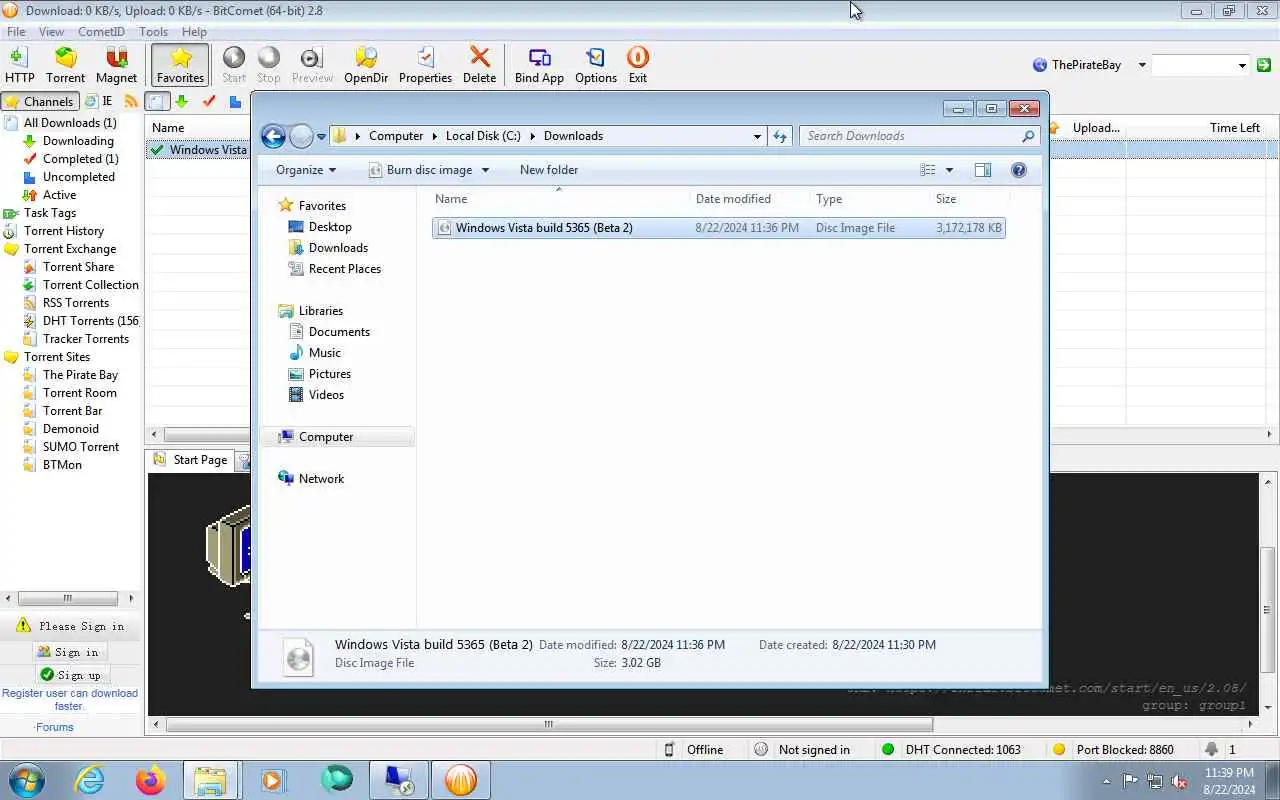Sort files by Date modified column
The image size is (1280, 800).
coord(733,199)
